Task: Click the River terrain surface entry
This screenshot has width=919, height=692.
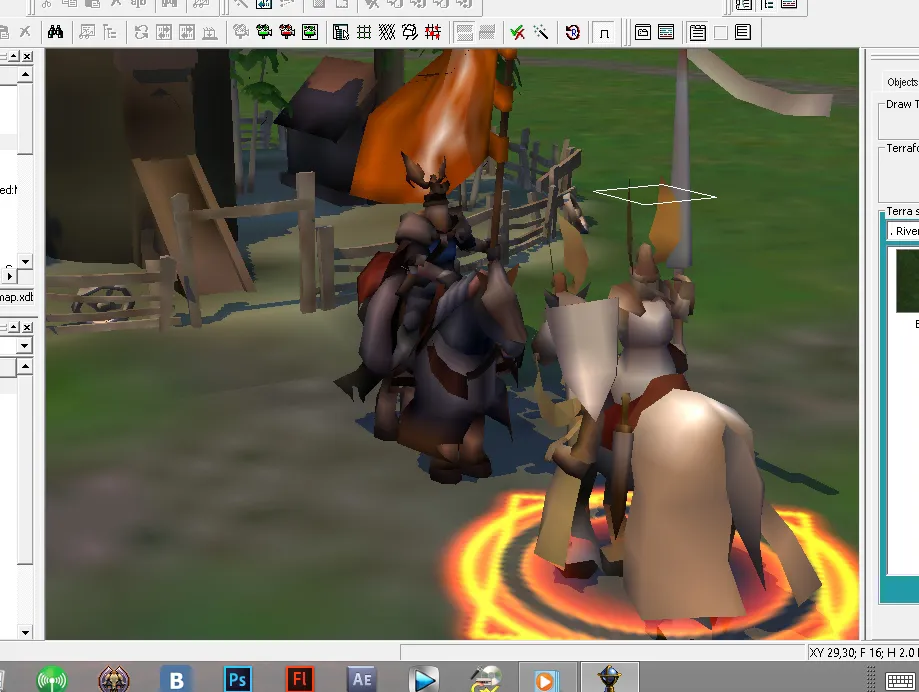Action: tap(903, 231)
